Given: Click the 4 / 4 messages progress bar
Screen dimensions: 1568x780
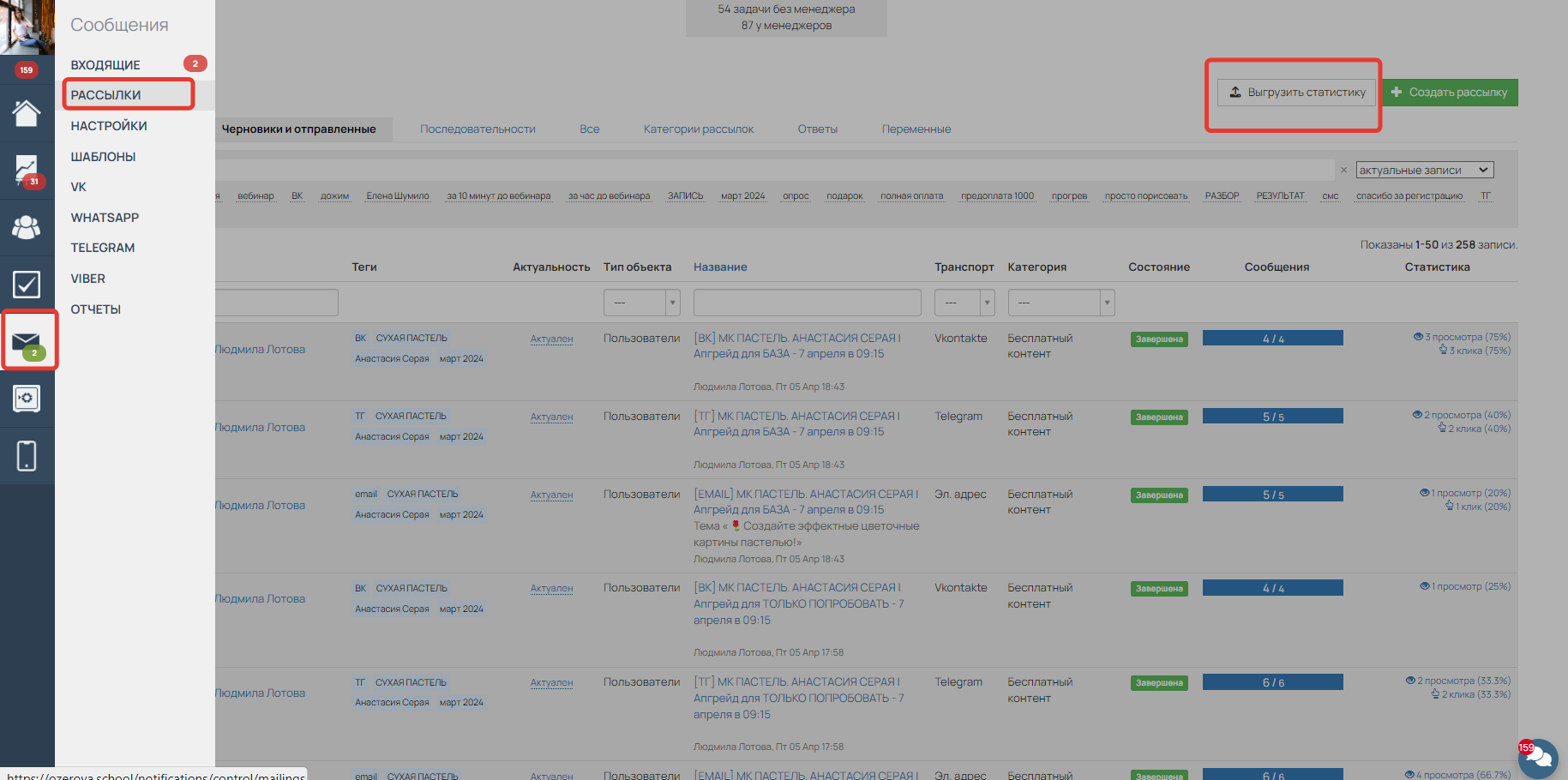Looking at the screenshot, I should (1272, 339).
